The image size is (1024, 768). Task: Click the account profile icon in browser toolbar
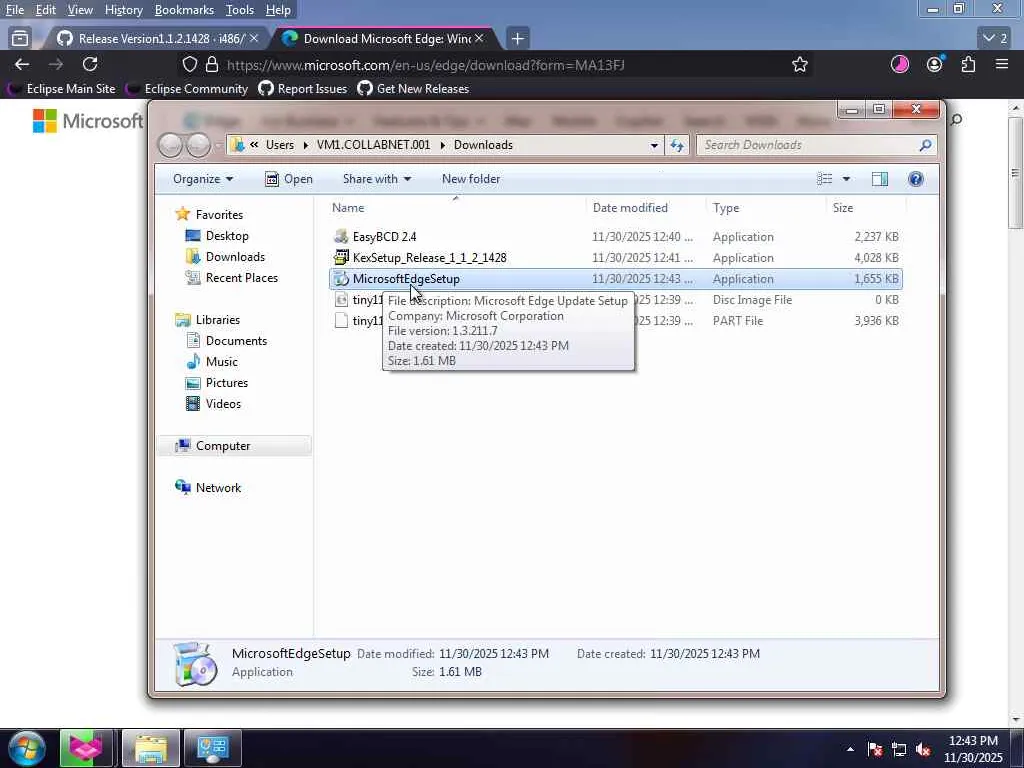tap(935, 64)
